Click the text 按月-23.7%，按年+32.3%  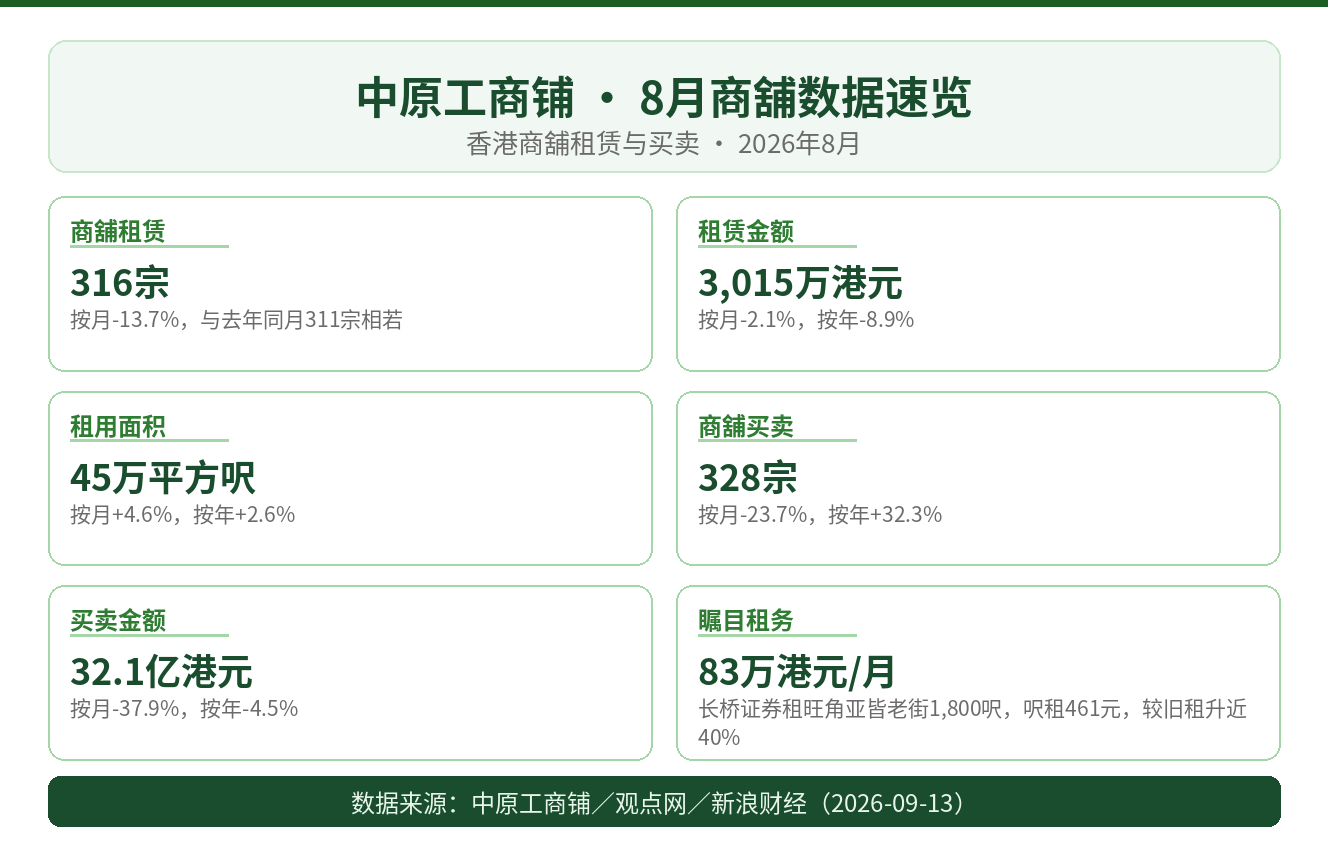tap(820, 515)
